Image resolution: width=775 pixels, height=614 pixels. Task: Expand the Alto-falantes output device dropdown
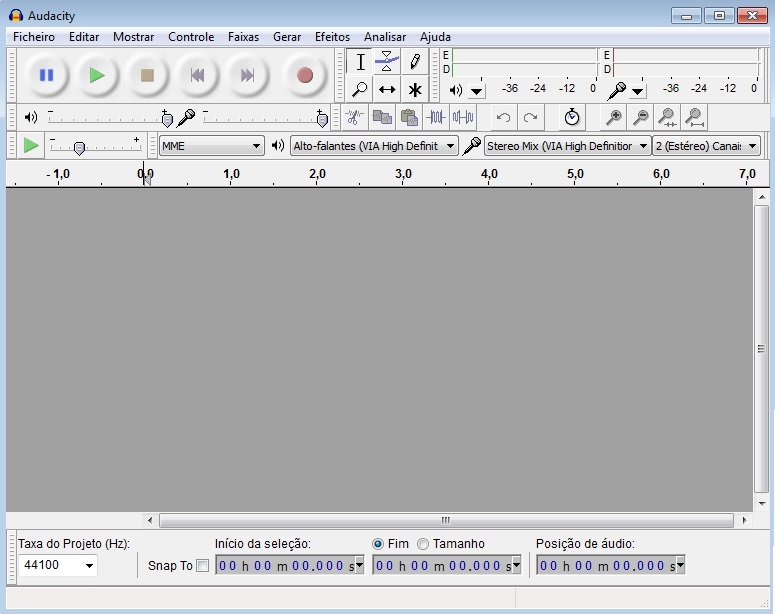[373, 146]
